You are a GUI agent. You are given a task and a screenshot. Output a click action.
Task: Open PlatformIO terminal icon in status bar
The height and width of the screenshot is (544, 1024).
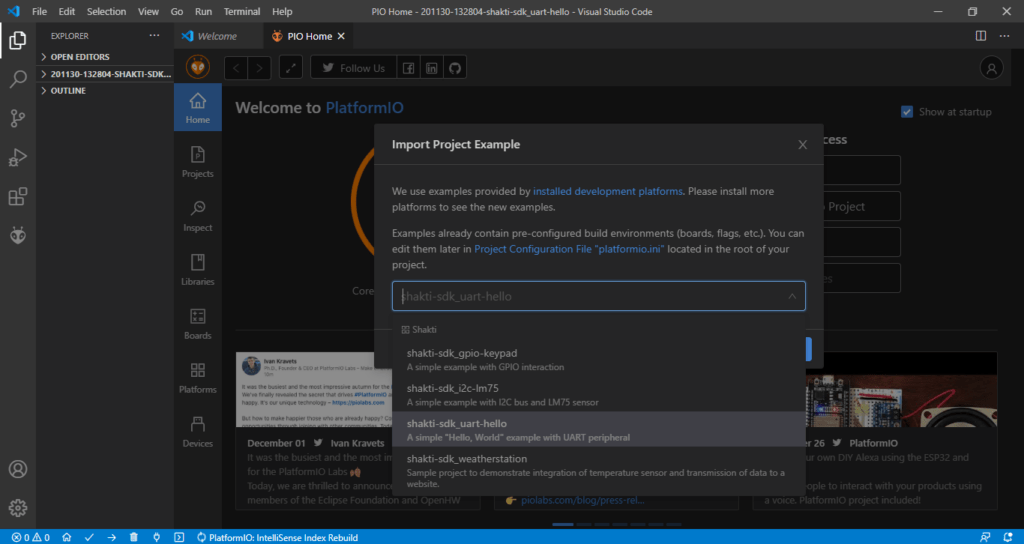pos(179,537)
